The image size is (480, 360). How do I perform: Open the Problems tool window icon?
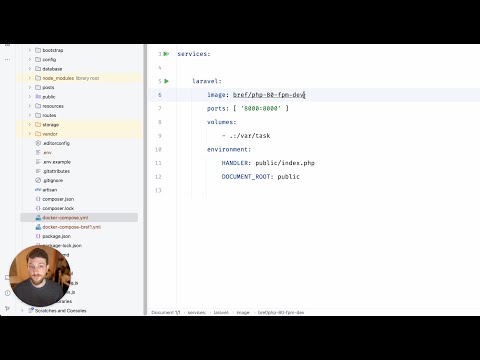(7, 293)
